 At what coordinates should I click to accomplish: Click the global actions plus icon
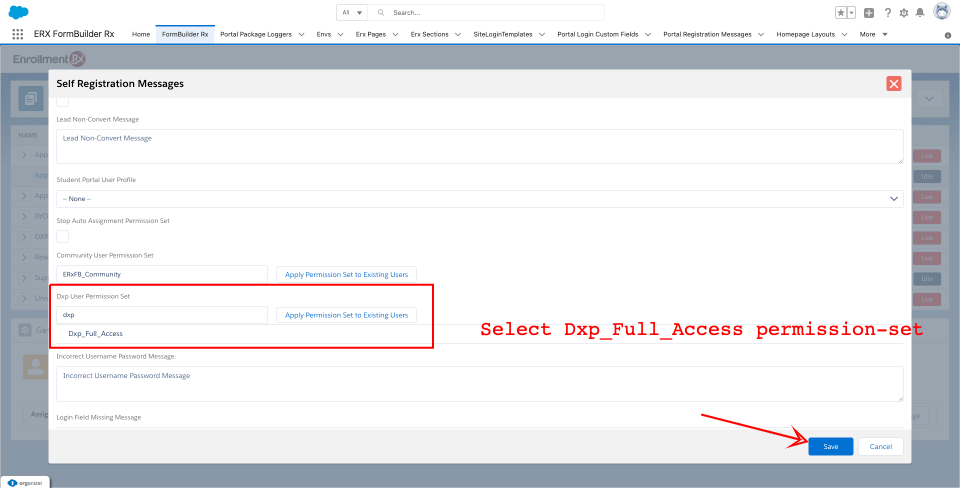pyautogui.click(x=869, y=13)
